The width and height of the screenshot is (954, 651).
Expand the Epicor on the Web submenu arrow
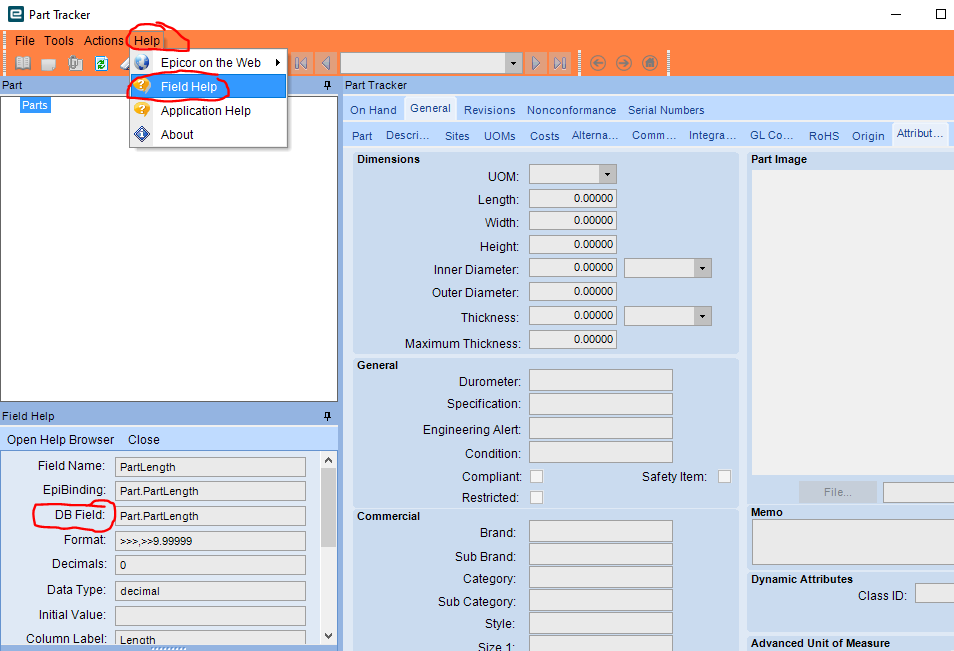[278, 62]
